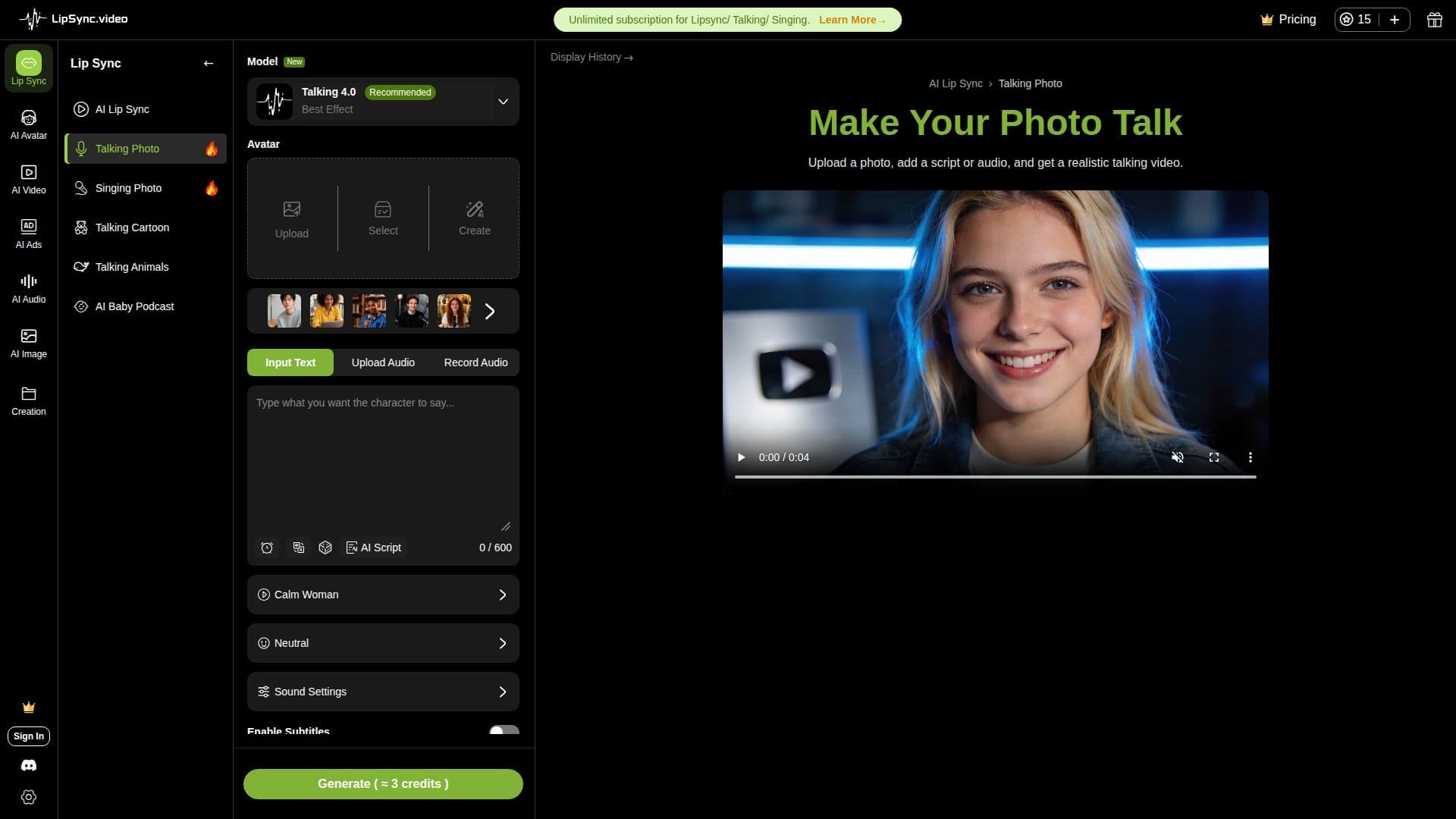Image resolution: width=1456 pixels, height=819 pixels.
Task: Select AI Lip Sync menu item
Action: [x=146, y=109]
